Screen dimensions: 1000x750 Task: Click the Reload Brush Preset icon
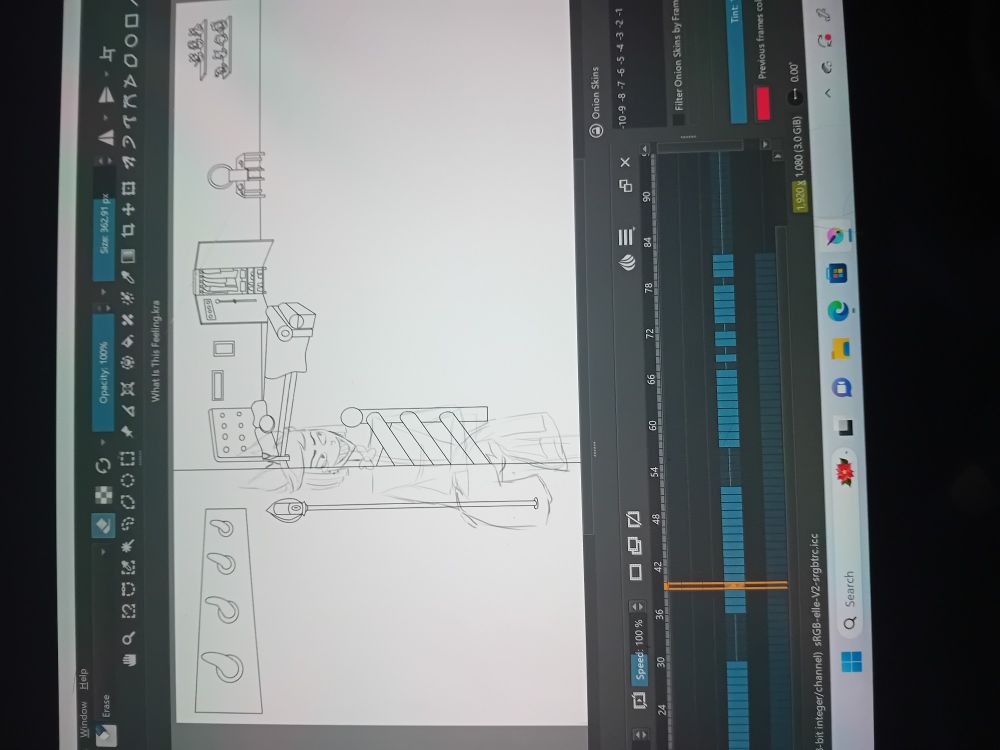point(104,466)
